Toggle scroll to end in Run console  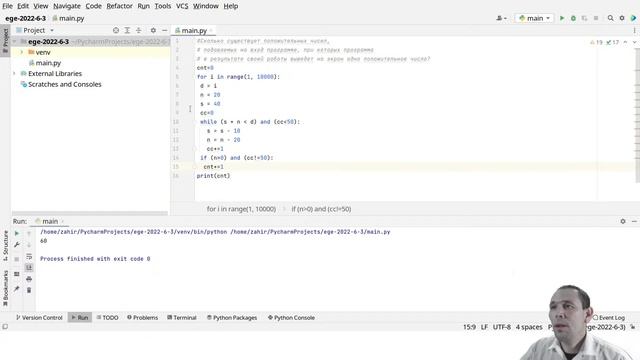(29, 268)
